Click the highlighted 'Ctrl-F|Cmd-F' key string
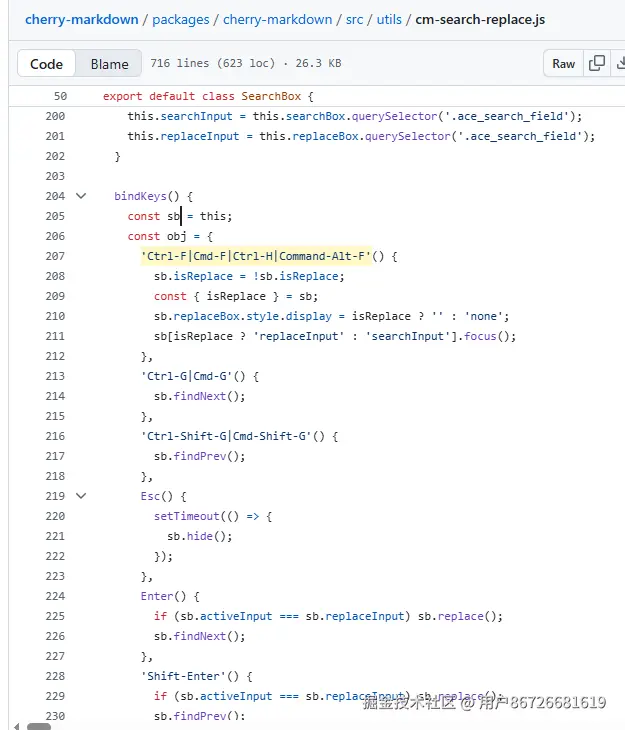This screenshot has height=730, width=625. click(256, 256)
